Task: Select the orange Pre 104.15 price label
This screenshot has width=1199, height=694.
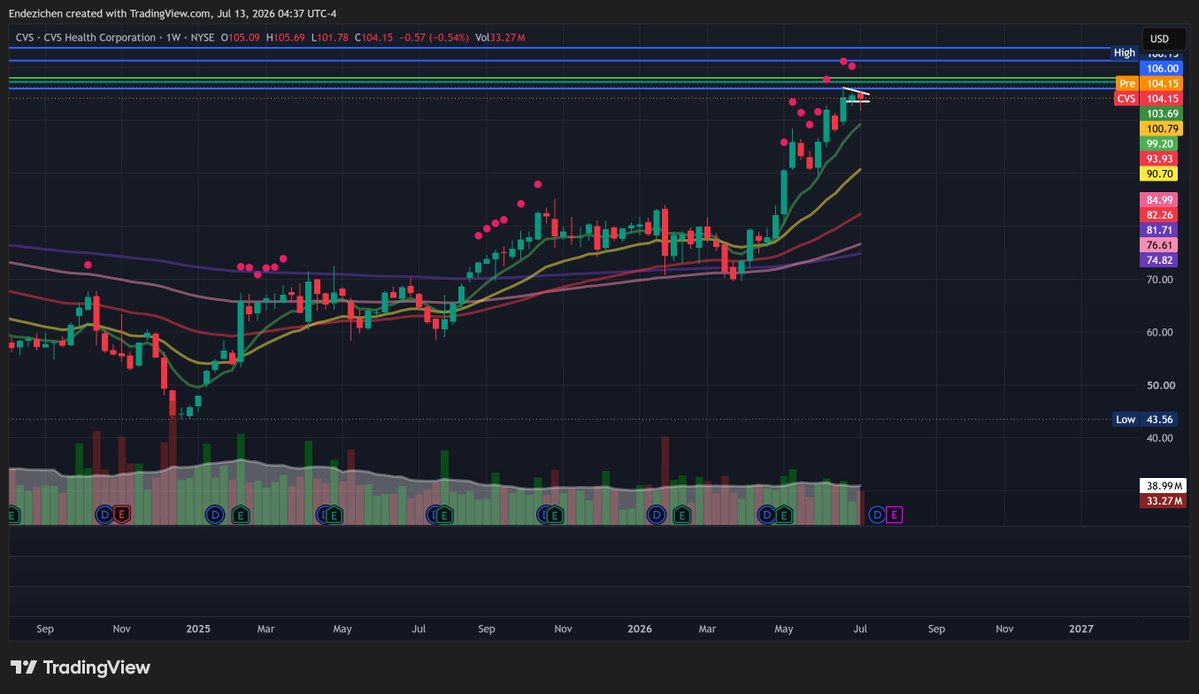Action: (x=1149, y=83)
